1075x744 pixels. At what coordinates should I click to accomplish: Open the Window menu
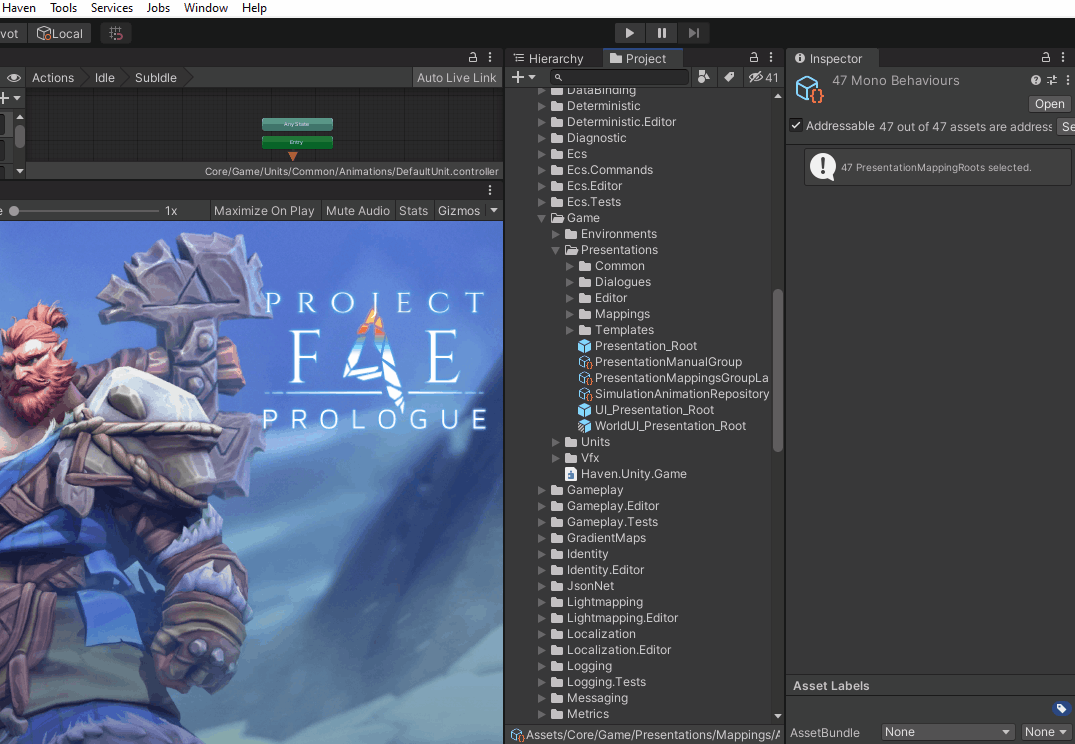[x=206, y=8]
